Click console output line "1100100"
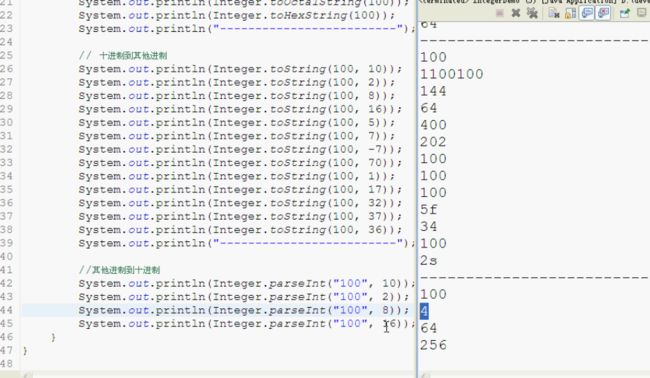The image size is (650, 378). pos(451,74)
